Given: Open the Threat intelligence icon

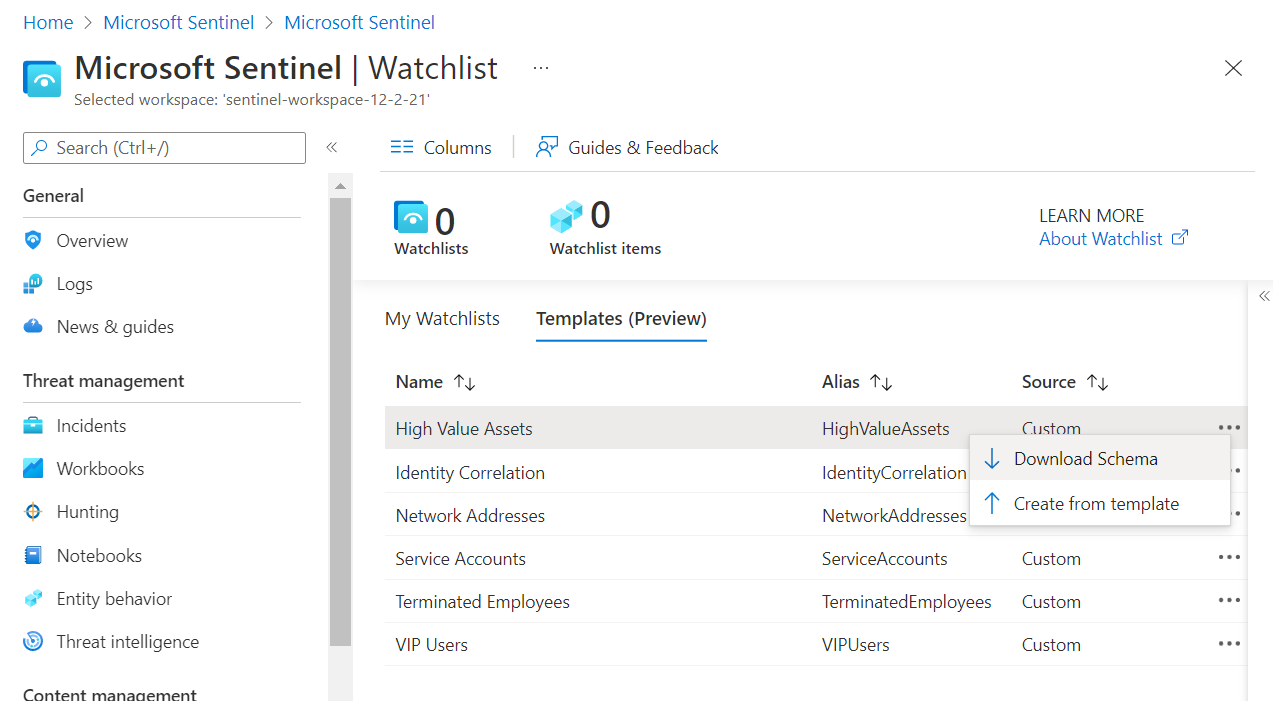Looking at the screenshot, I should click(33, 642).
